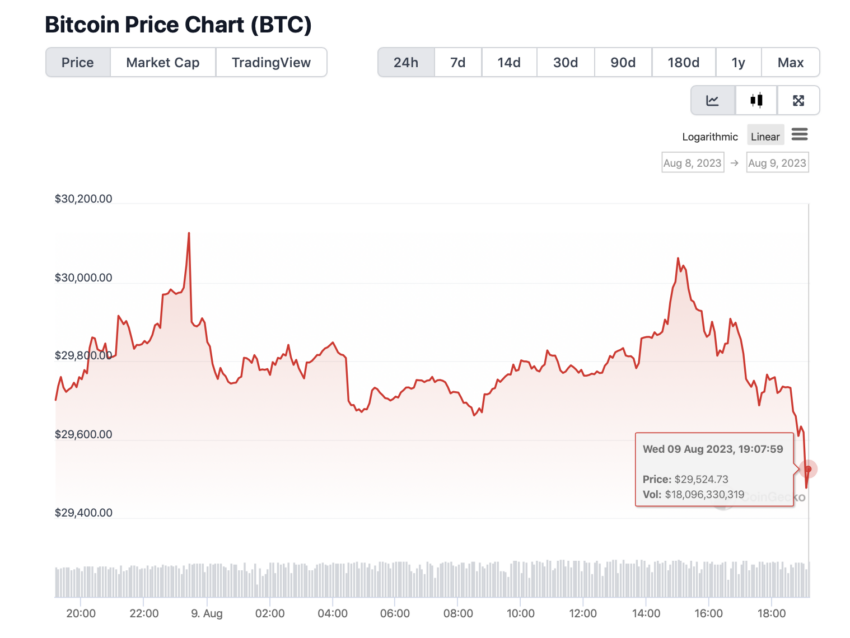Open the TradingView tab

click(271, 62)
